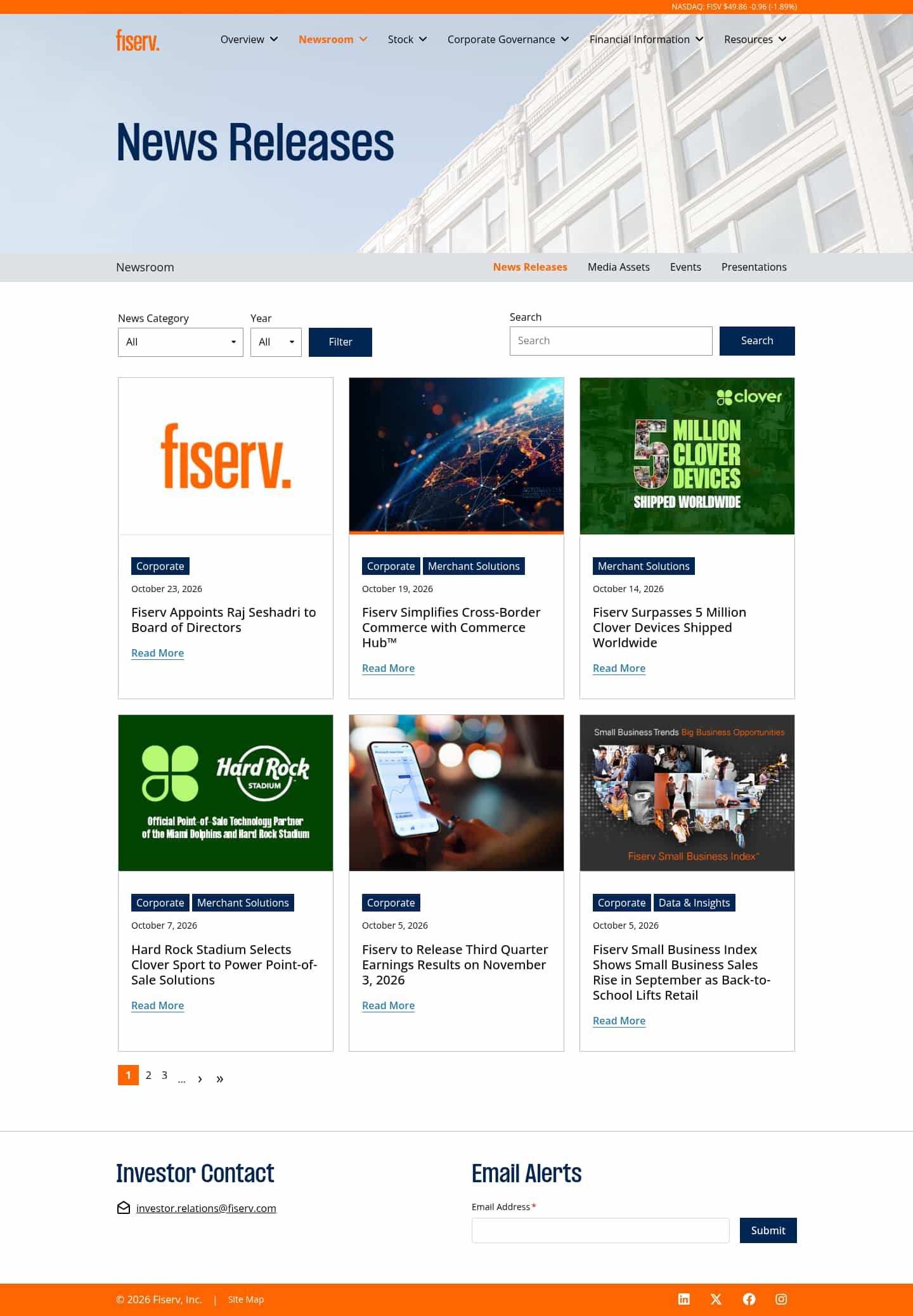Click the Fiserv logo in header

pyautogui.click(x=138, y=40)
